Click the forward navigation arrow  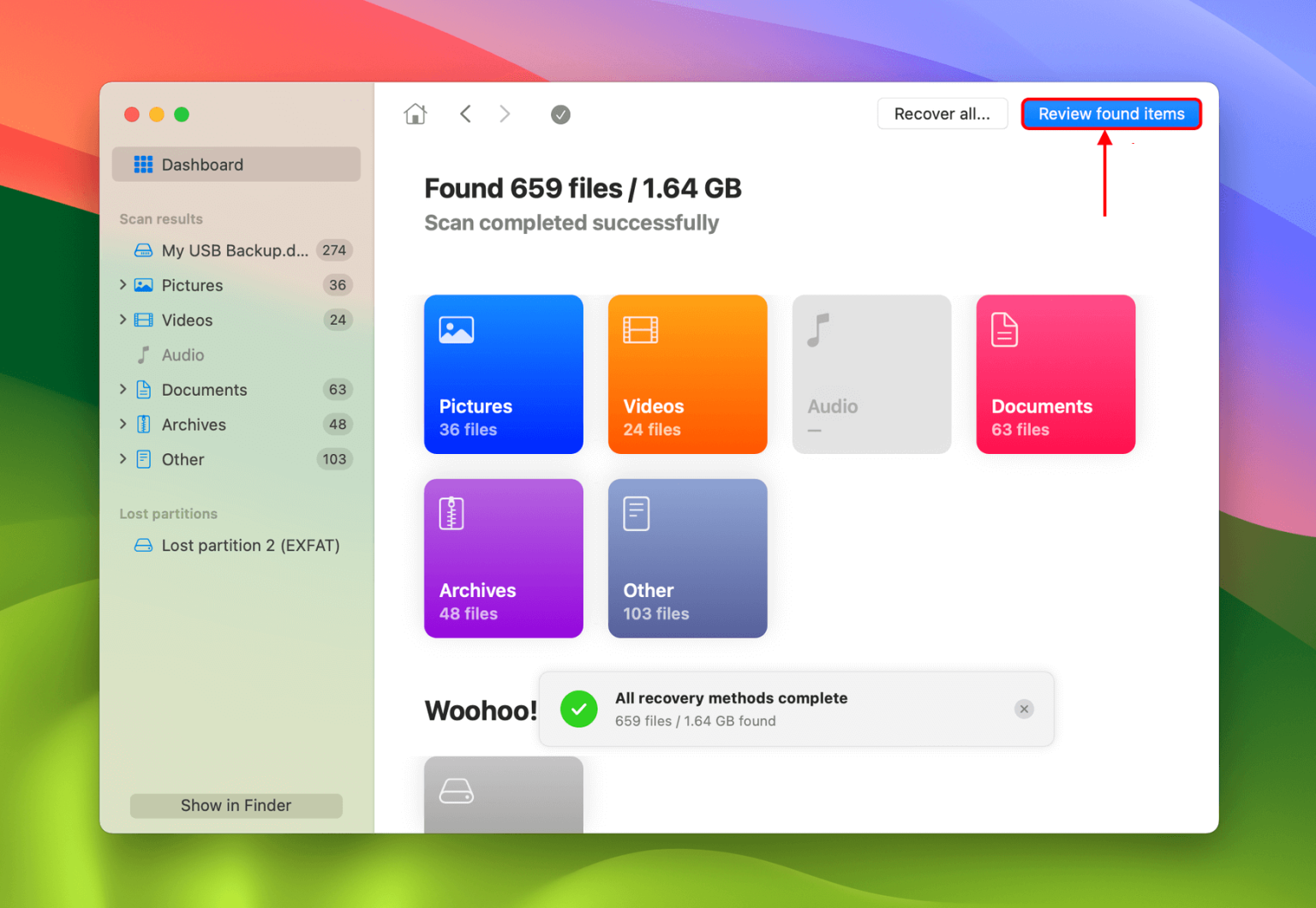(x=505, y=114)
